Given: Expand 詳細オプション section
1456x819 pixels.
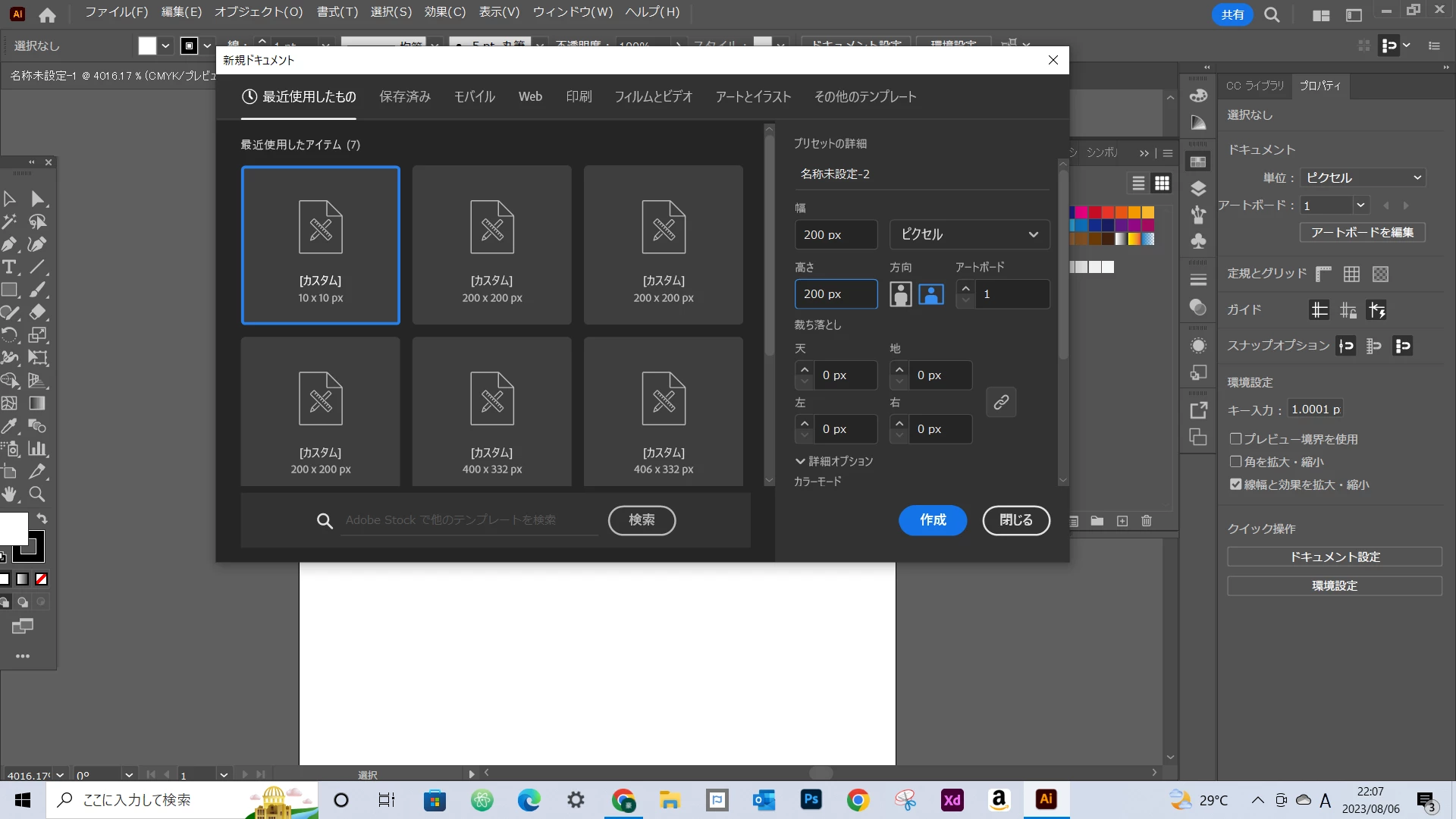Looking at the screenshot, I should pyautogui.click(x=833, y=461).
